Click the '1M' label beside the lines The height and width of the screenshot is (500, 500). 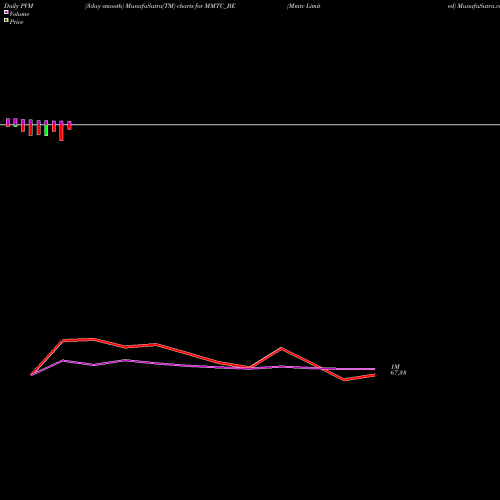(x=395, y=367)
